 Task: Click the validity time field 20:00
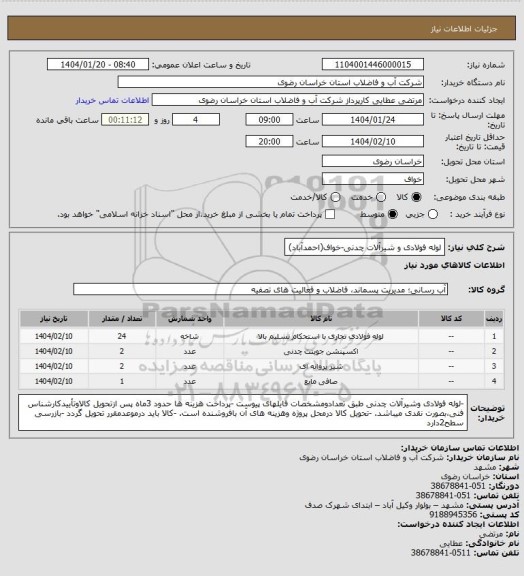pyautogui.click(x=269, y=141)
